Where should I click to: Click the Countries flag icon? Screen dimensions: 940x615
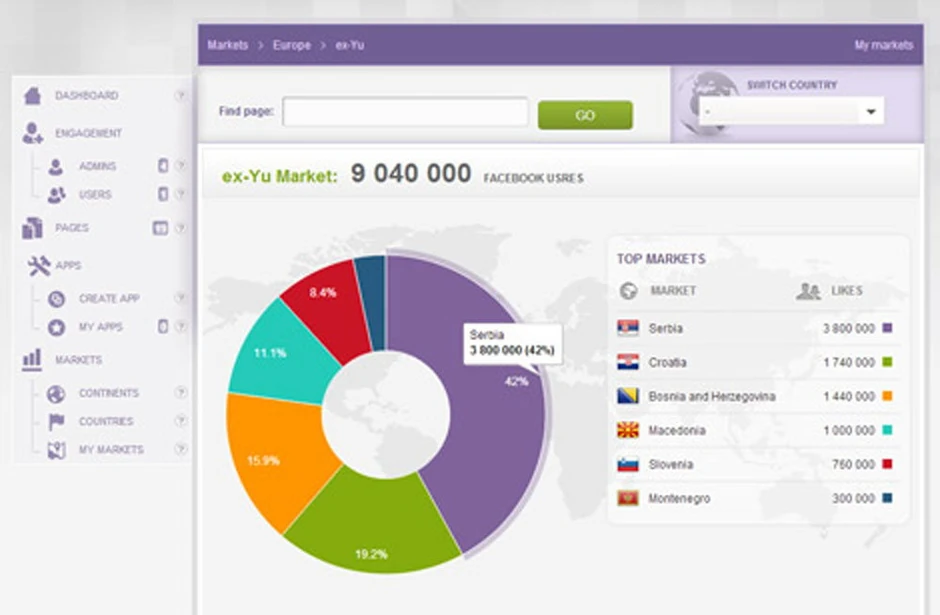tap(56, 421)
